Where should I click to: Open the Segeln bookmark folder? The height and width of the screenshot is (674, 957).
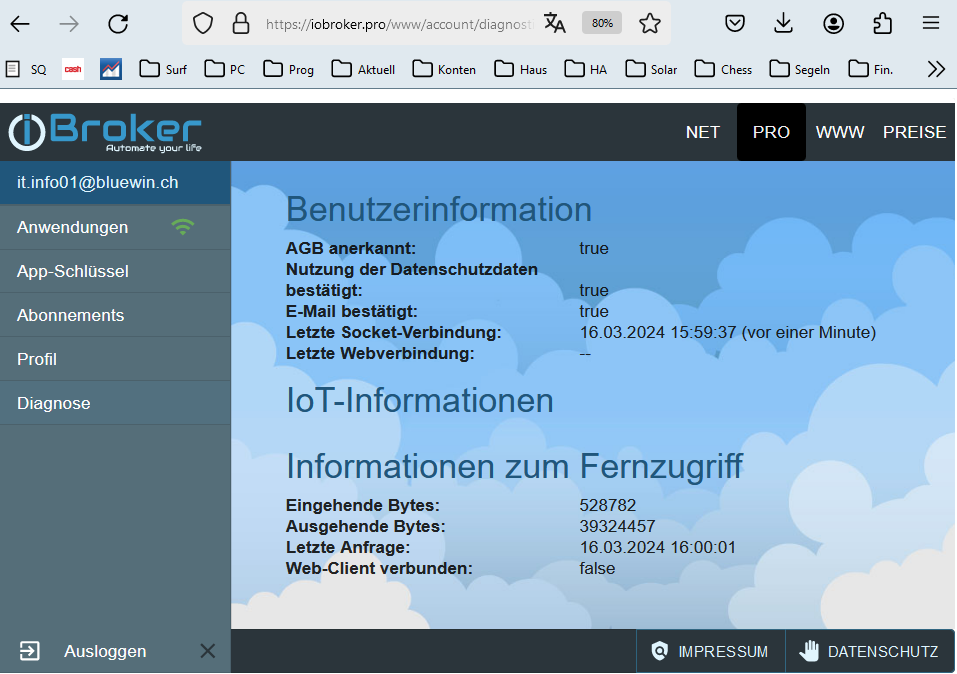(800, 69)
